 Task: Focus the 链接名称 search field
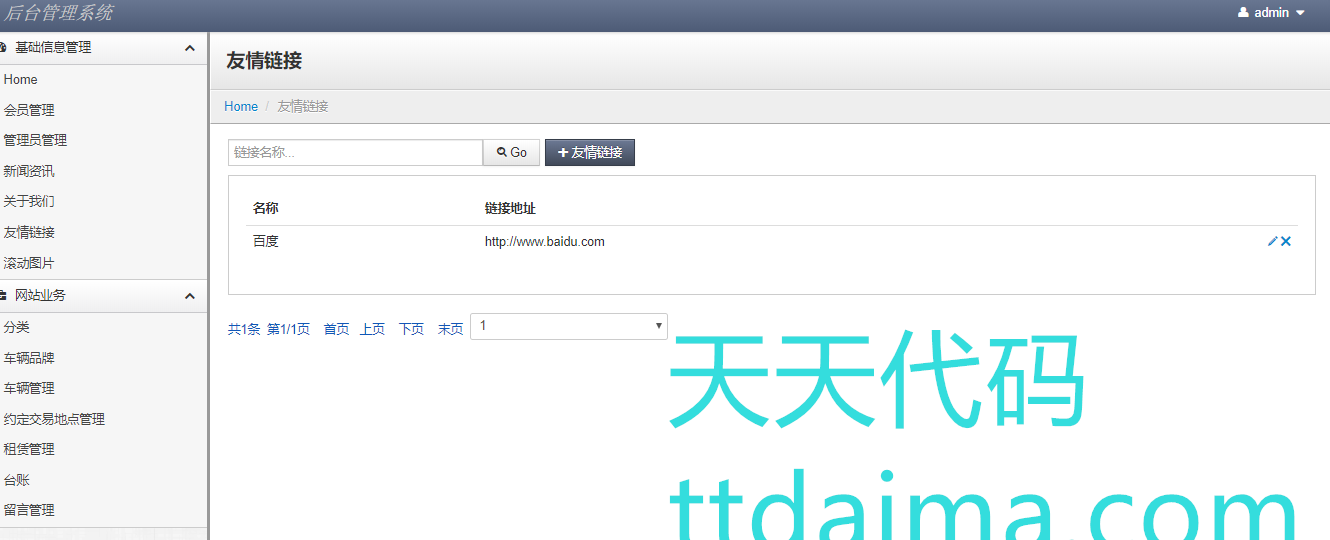pyautogui.click(x=355, y=152)
